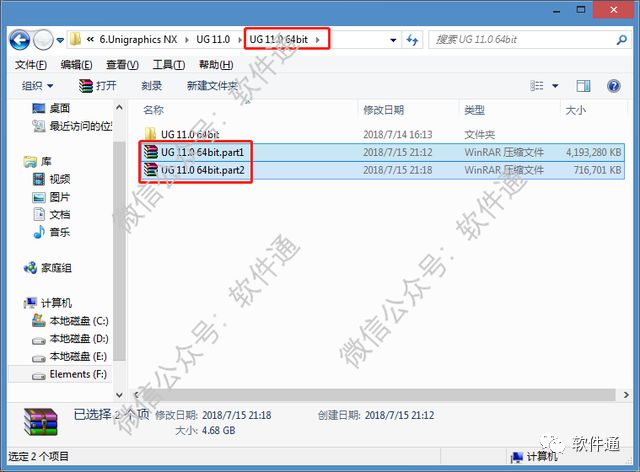Open 本地磁盘 (D:) drive
The height and width of the screenshot is (472, 640).
point(70,339)
